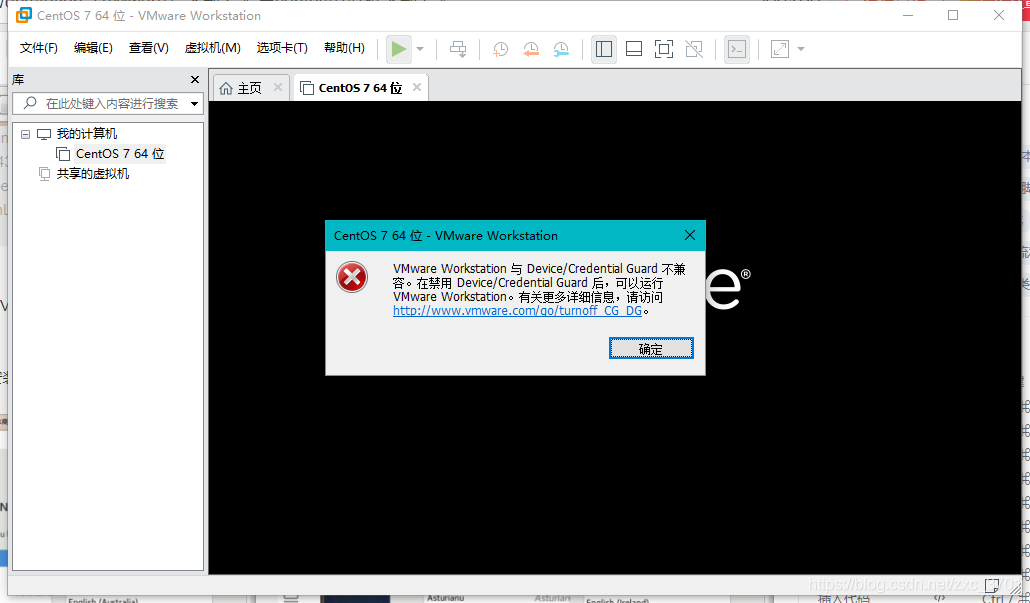Enter full screen mode

(664, 48)
